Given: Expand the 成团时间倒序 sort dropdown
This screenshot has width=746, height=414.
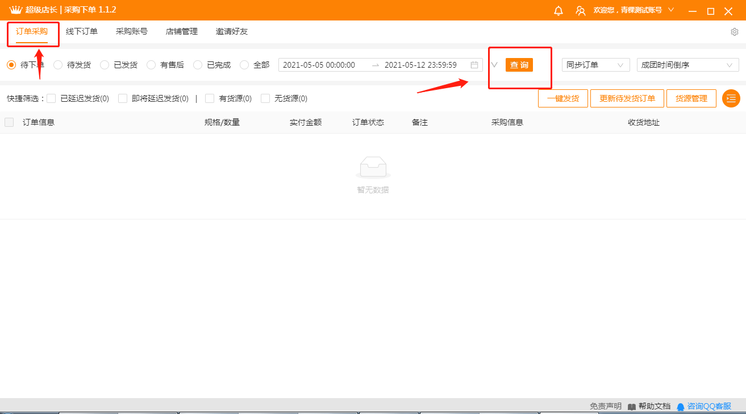Looking at the screenshot, I should point(688,65).
